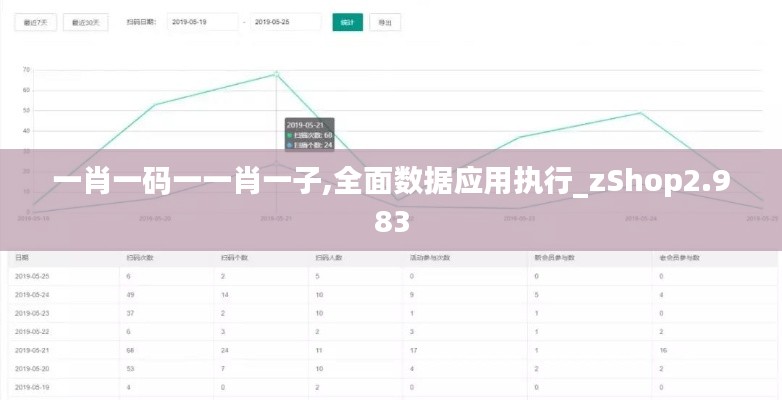782x400 pixels.
Task: Click the 扫码次数 column header
Action: [x=140, y=258]
